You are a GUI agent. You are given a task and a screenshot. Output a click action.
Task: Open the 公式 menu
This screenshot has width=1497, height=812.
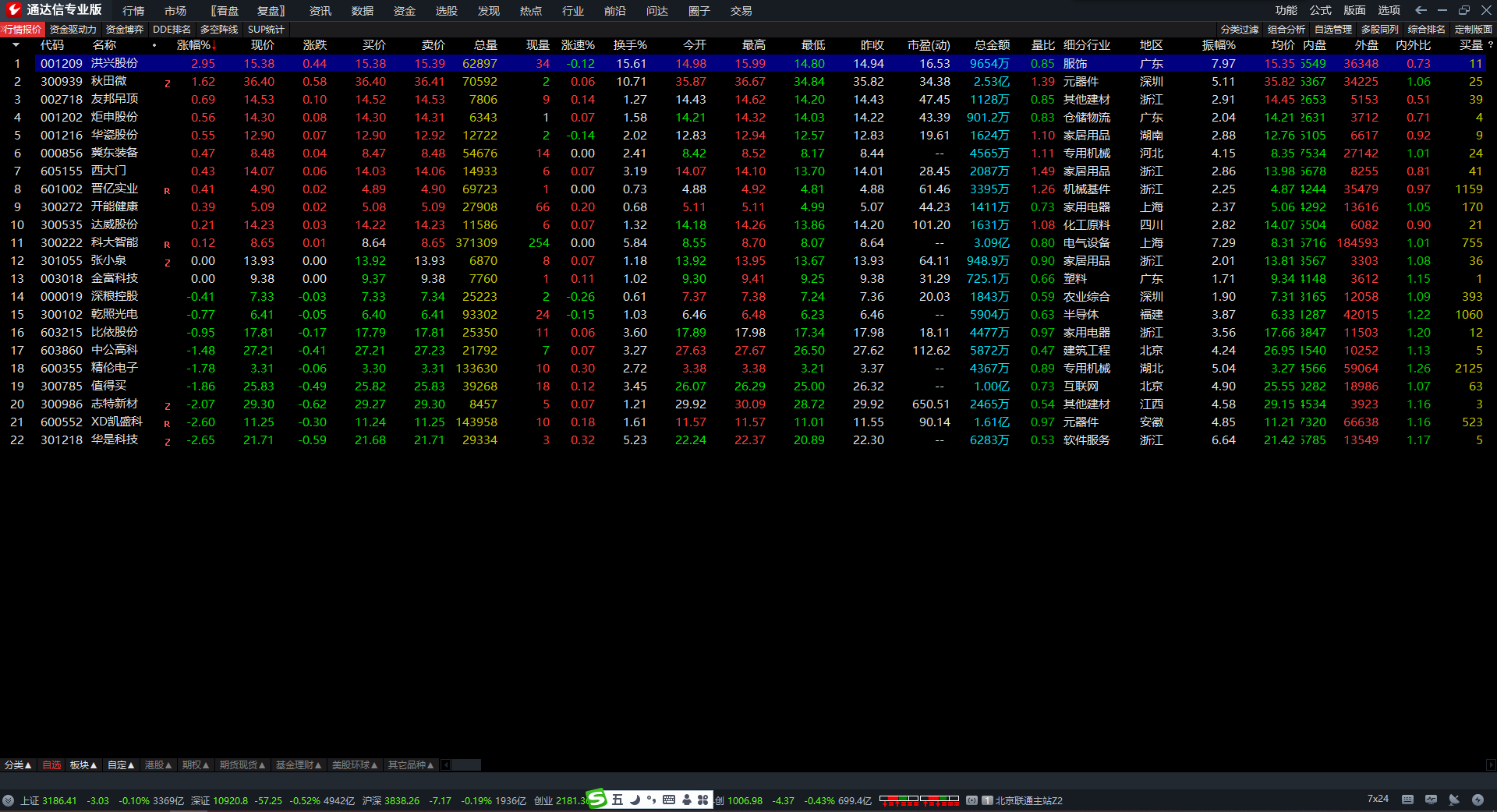click(x=1321, y=10)
